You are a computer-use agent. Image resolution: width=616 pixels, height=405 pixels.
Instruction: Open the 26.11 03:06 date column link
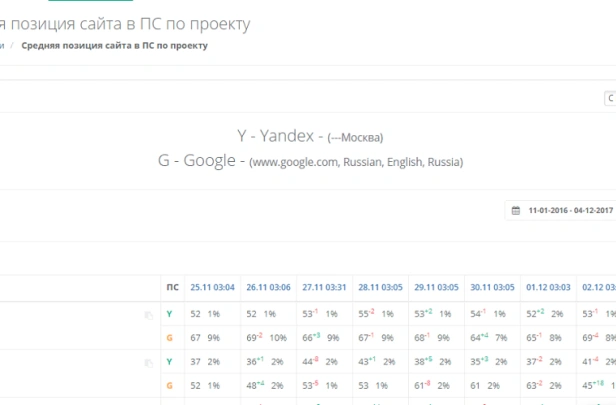268,288
